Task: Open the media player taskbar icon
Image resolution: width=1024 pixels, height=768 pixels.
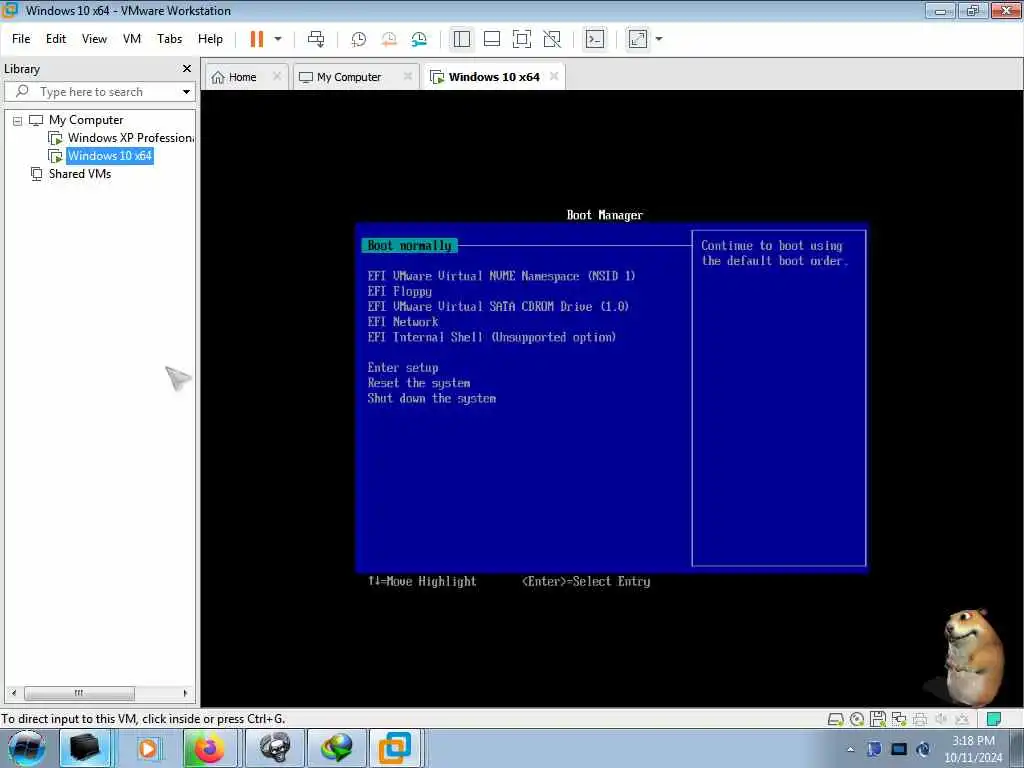Action: click(148, 748)
